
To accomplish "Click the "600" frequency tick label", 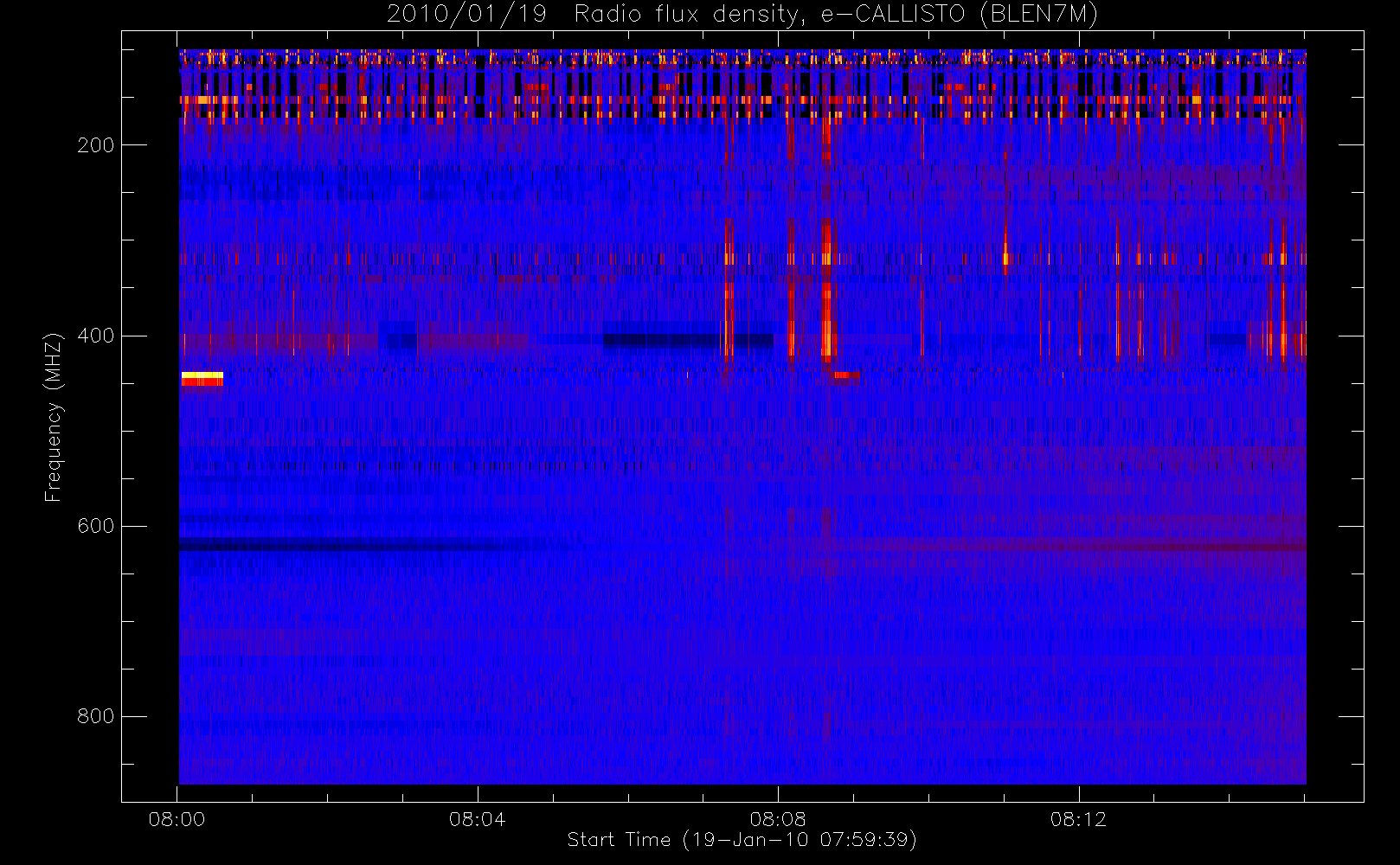I will [95, 526].
